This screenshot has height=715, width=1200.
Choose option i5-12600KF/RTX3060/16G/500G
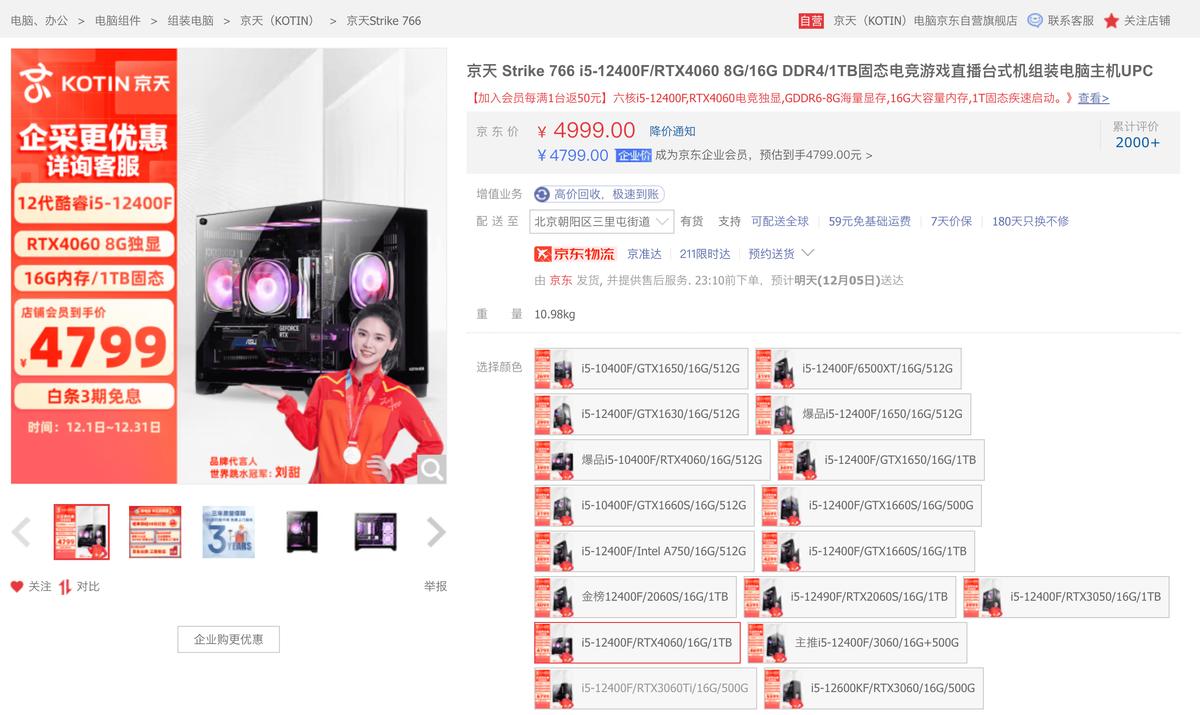(873, 688)
